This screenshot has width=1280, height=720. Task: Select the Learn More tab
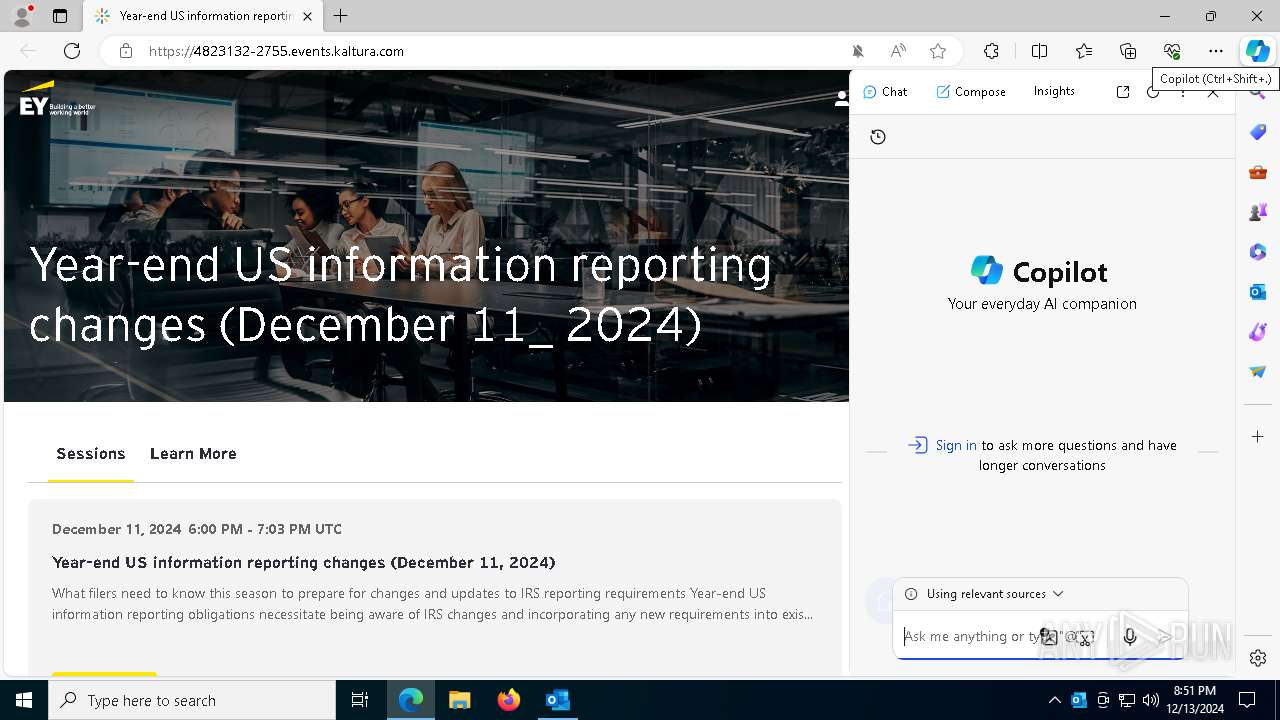tap(193, 454)
